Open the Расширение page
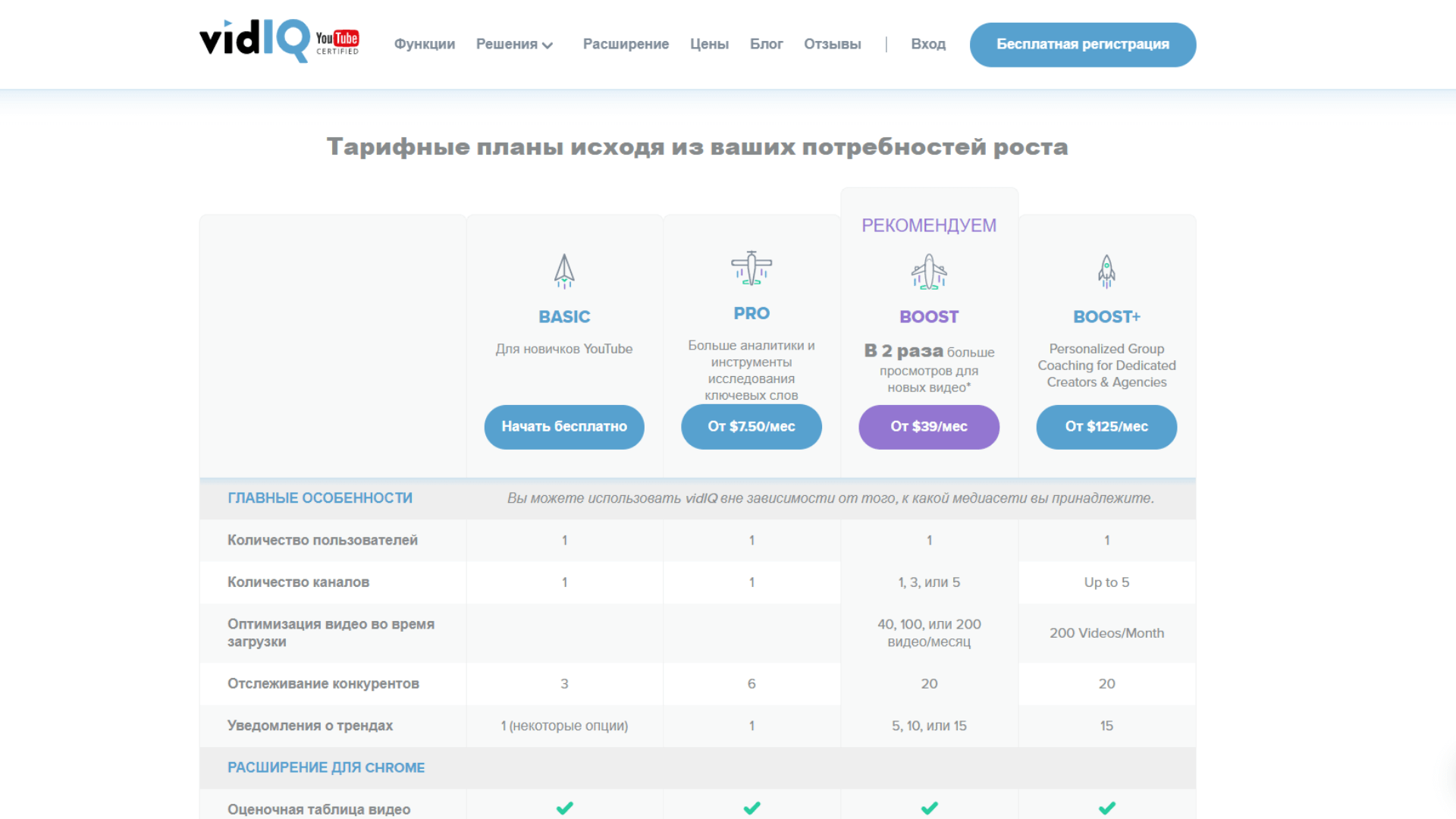This screenshot has height=819, width=1456. click(x=626, y=44)
